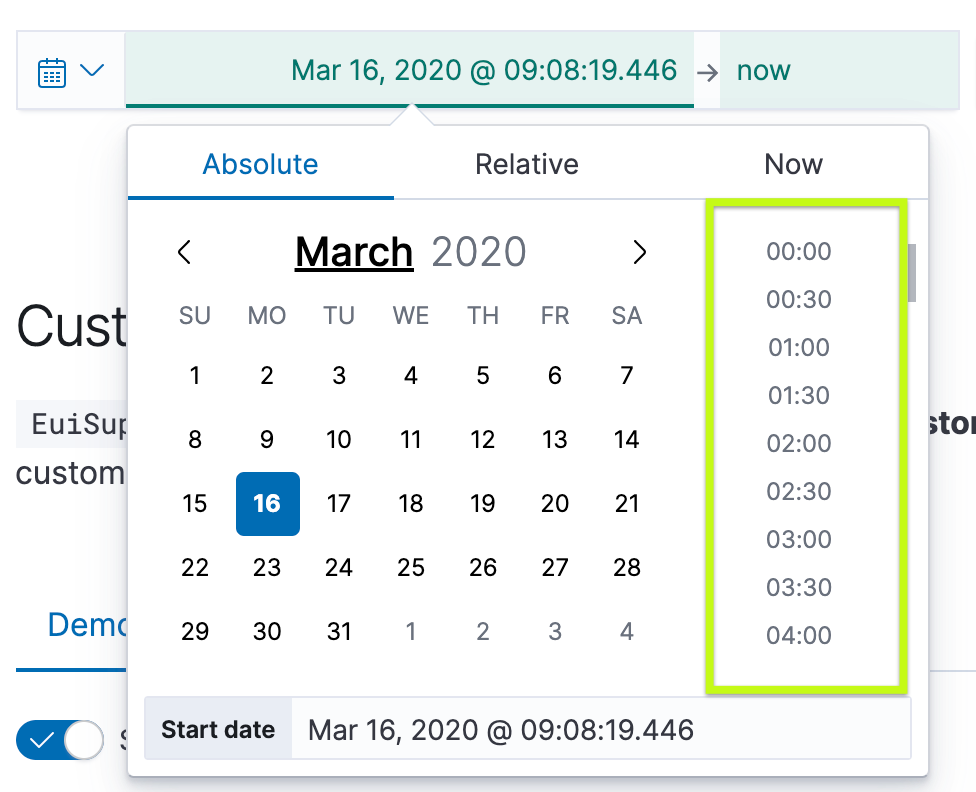Select the highlighted March 16 day

tap(267, 504)
